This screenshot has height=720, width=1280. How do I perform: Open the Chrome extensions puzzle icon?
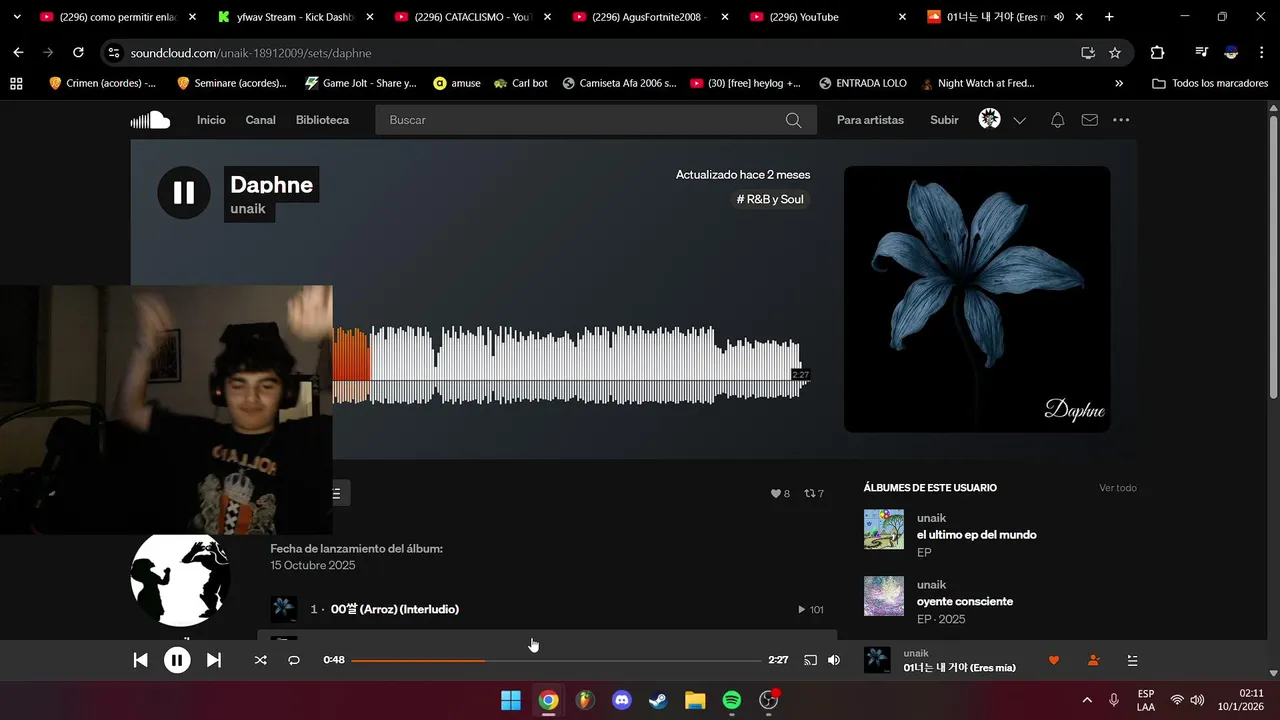point(1157,53)
